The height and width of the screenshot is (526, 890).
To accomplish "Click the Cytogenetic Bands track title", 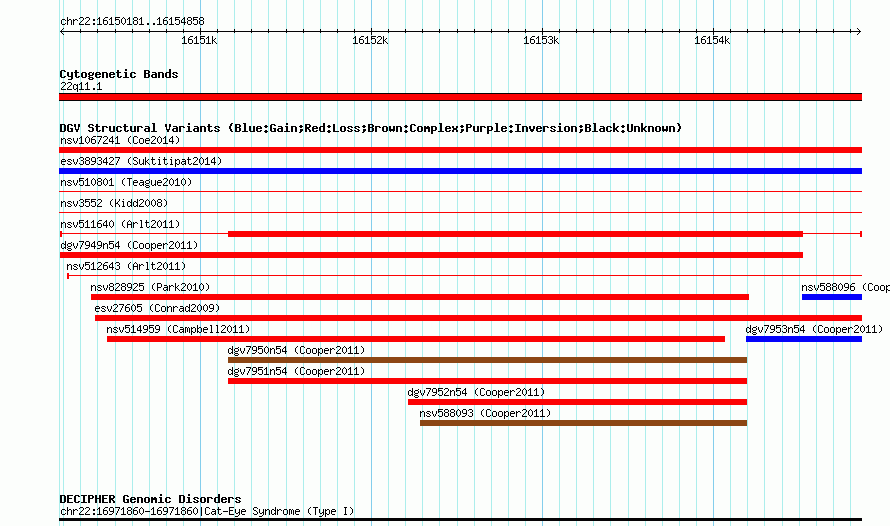I will pos(119,74).
